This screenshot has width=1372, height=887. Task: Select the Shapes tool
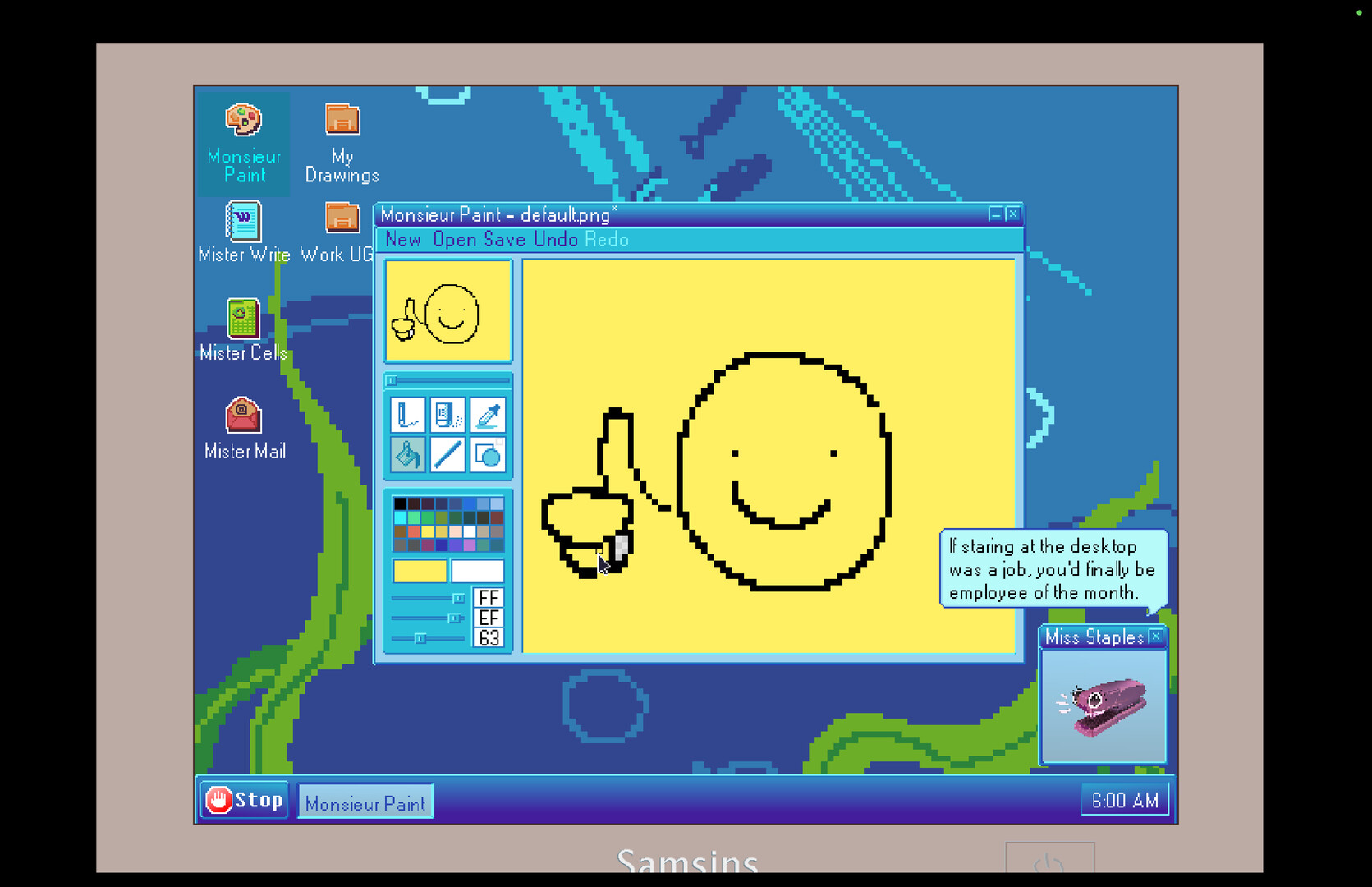[488, 454]
